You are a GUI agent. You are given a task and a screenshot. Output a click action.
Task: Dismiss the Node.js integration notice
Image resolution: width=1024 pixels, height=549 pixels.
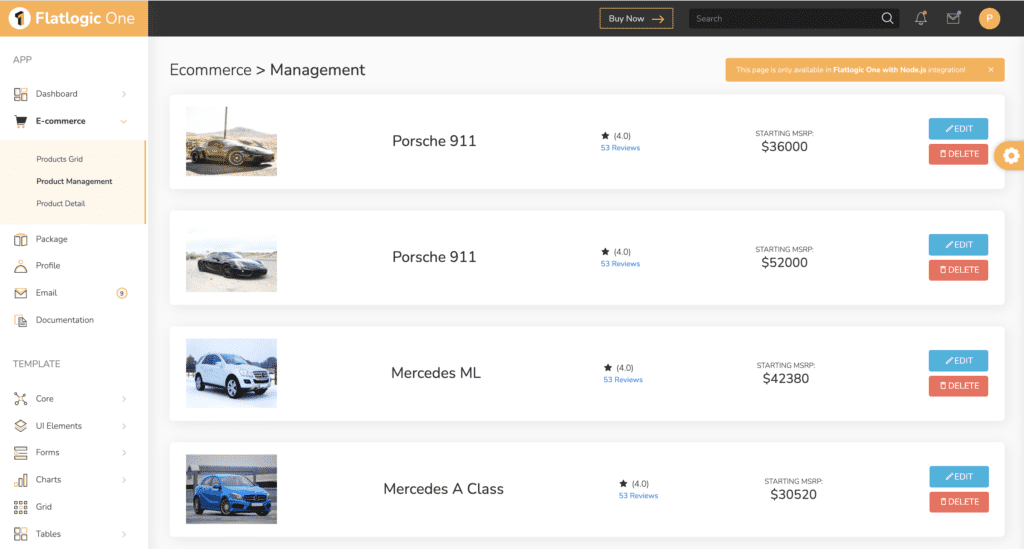click(x=991, y=70)
